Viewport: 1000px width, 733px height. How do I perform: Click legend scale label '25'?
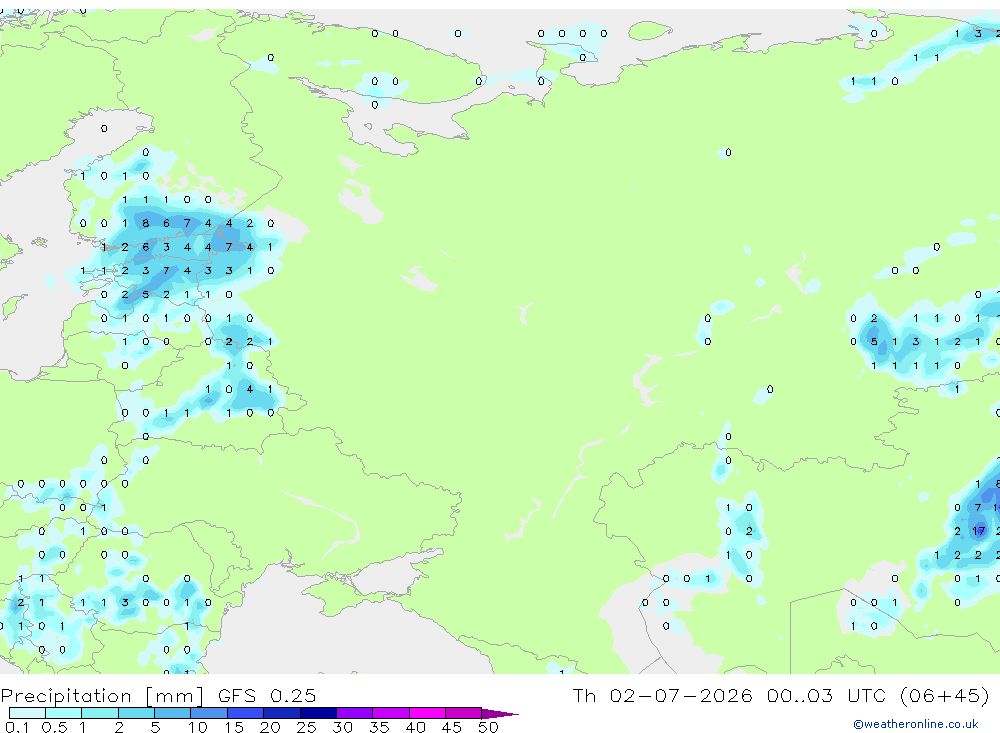coord(306,727)
